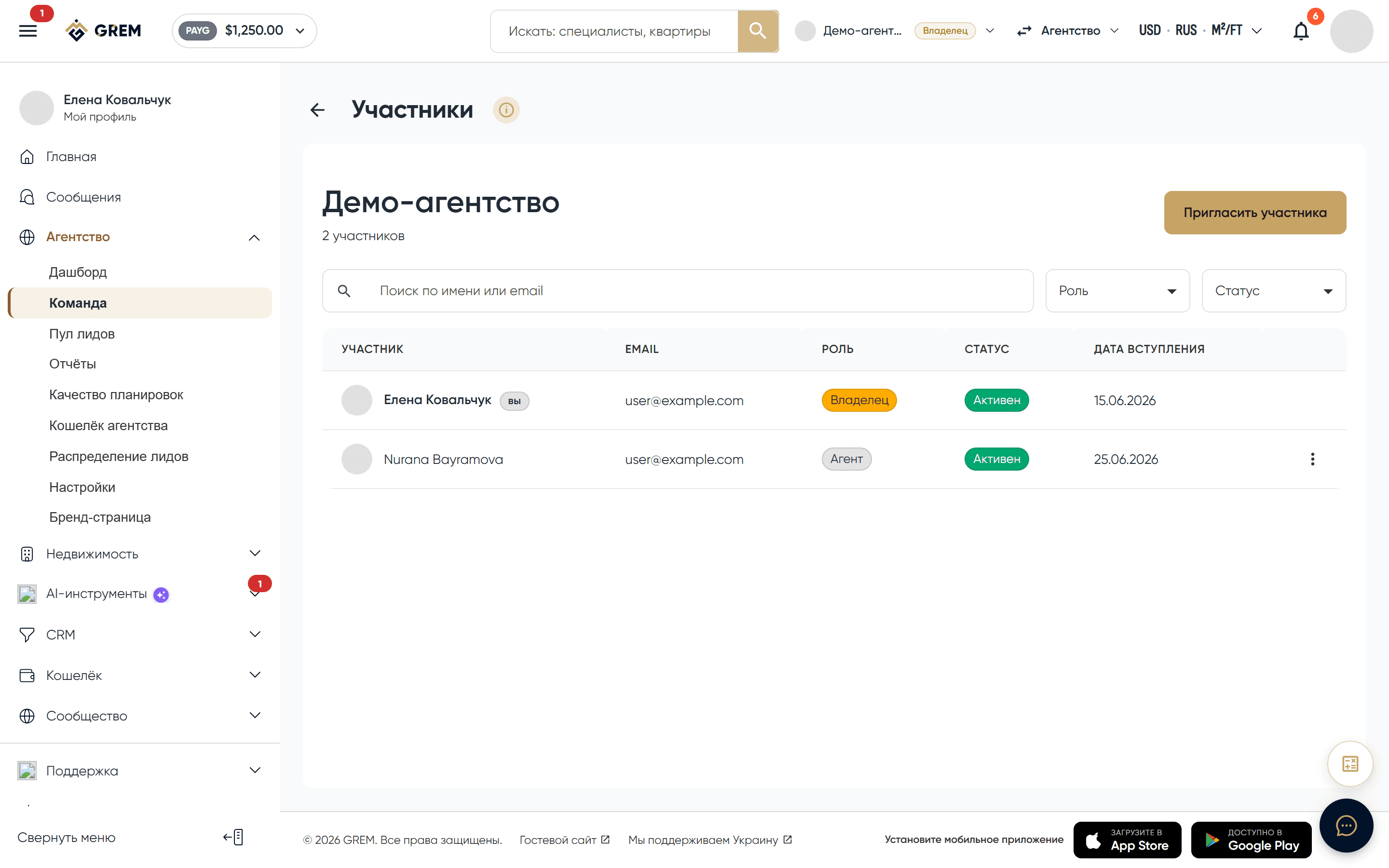This screenshot has width=1389, height=868.
Task: Open Кошелёк агентства item
Action: pyautogui.click(x=109, y=425)
